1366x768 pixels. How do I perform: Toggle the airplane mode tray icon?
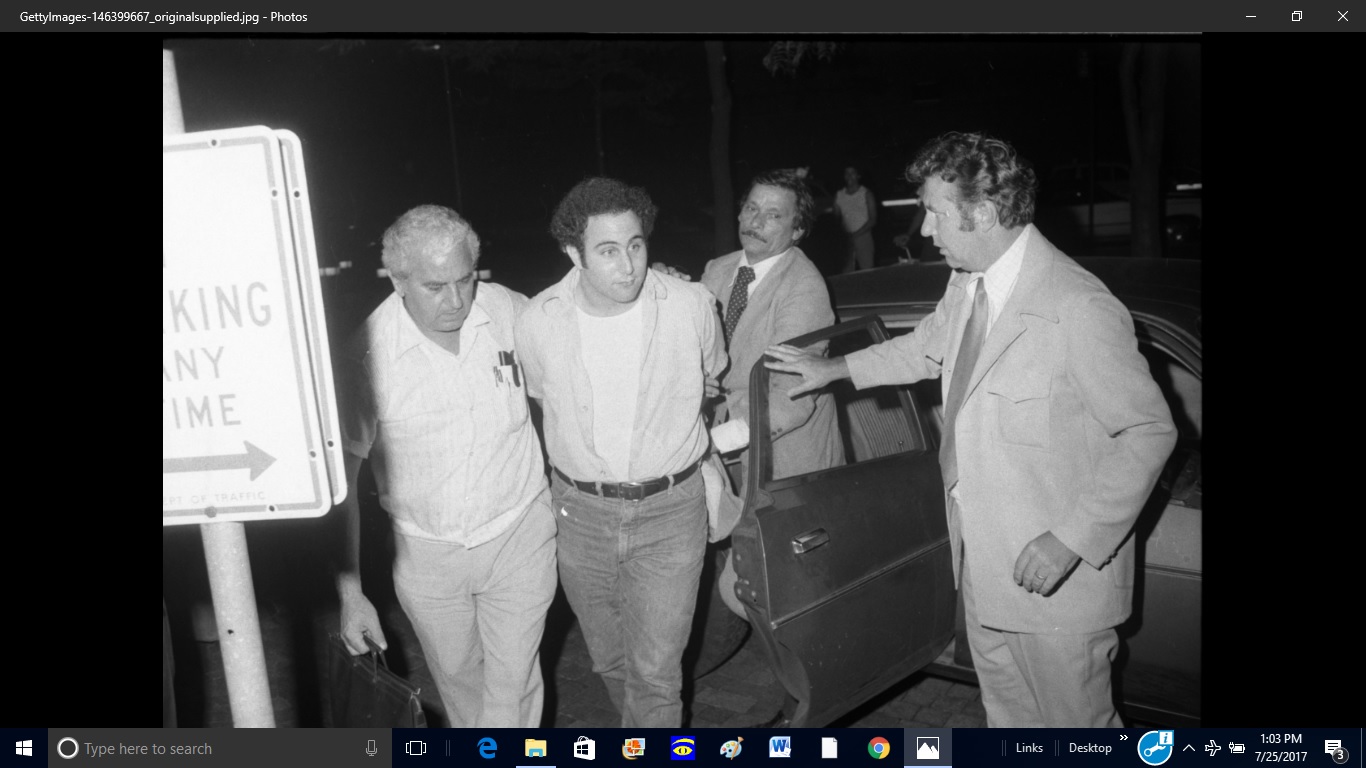click(x=1213, y=748)
